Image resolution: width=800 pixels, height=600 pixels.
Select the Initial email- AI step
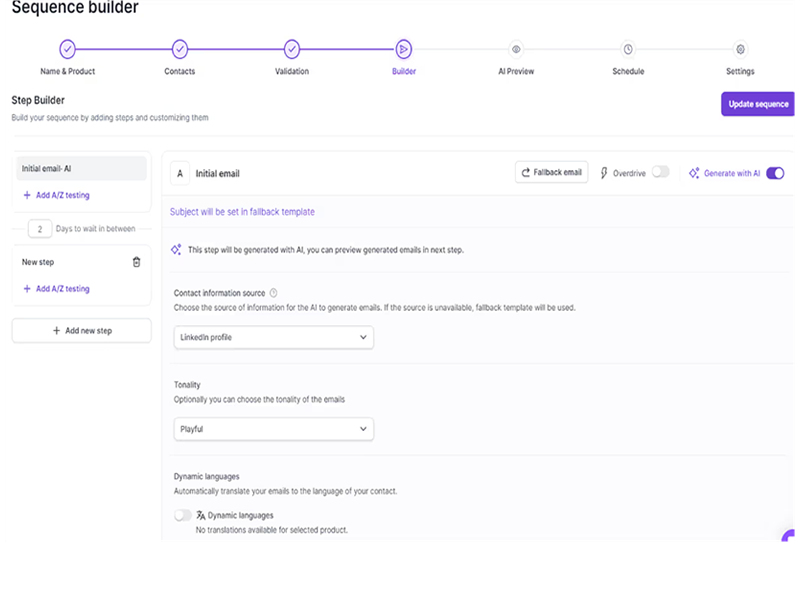[81, 169]
